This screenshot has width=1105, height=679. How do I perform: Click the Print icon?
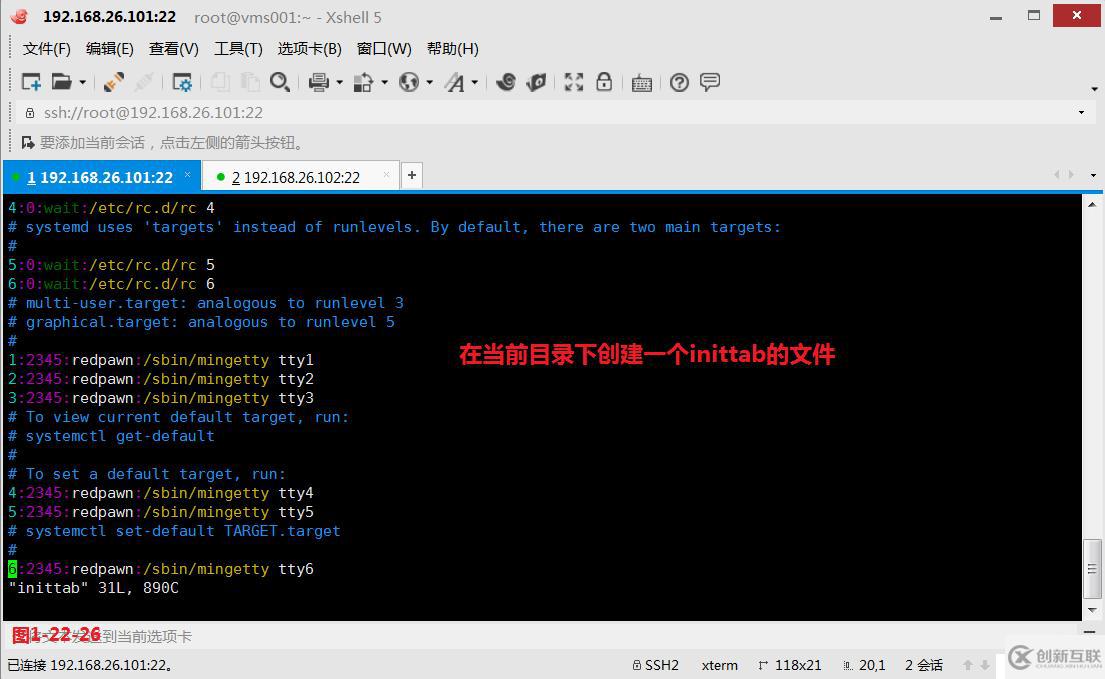pos(319,82)
